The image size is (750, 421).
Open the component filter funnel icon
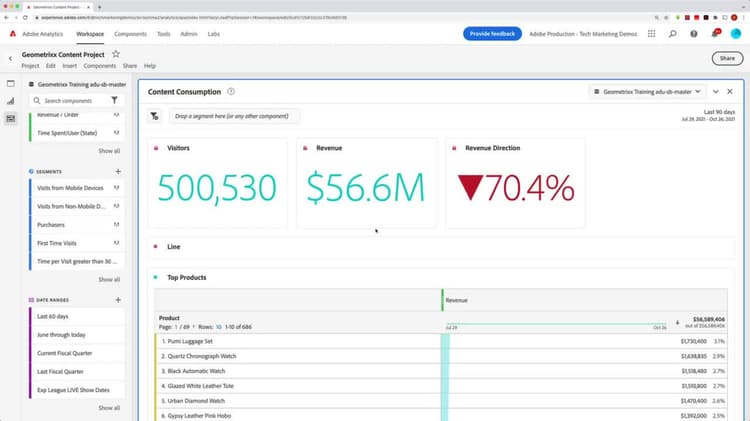(x=114, y=100)
